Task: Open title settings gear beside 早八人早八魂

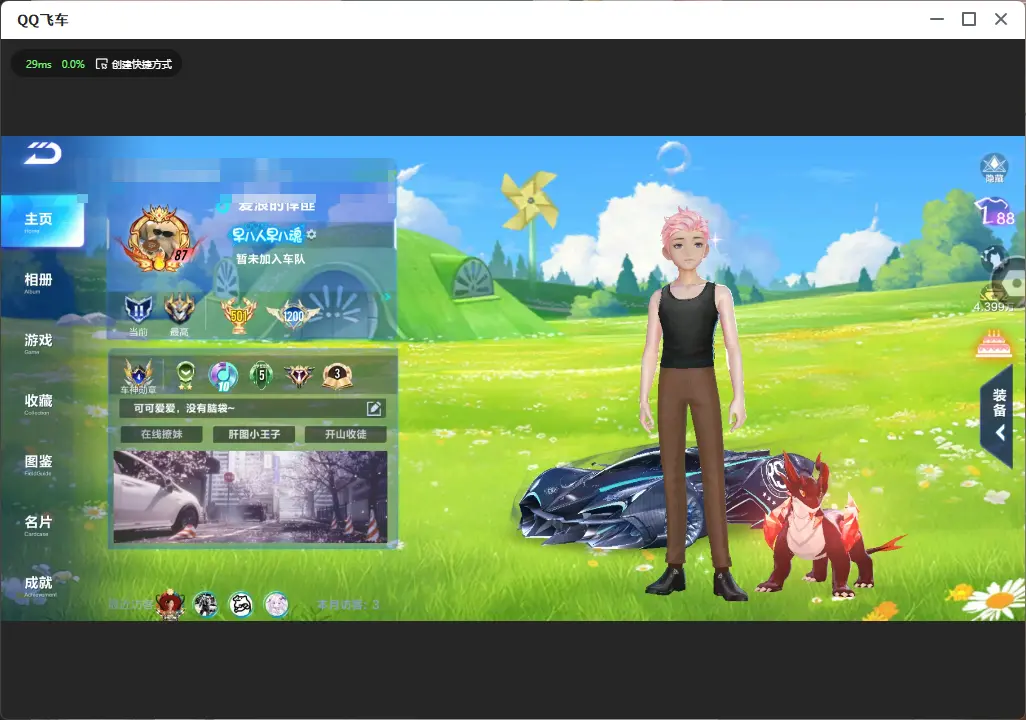Action: pyautogui.click(x=311, y=234)
